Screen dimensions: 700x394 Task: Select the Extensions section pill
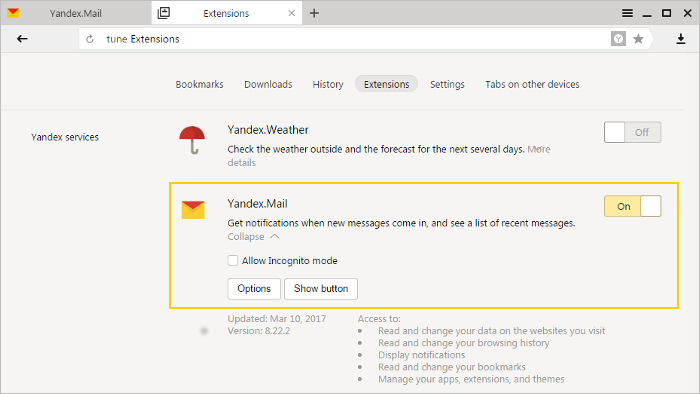tap(386, 84)
